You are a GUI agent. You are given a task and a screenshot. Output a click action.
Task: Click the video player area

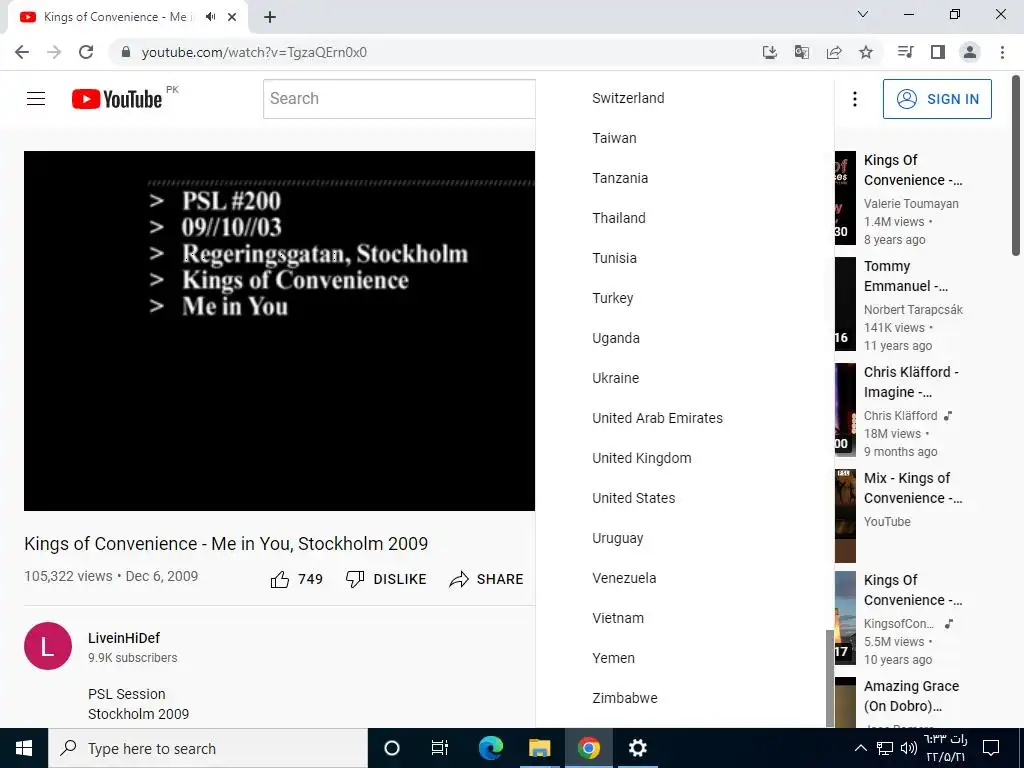click(x=280, y=330)
